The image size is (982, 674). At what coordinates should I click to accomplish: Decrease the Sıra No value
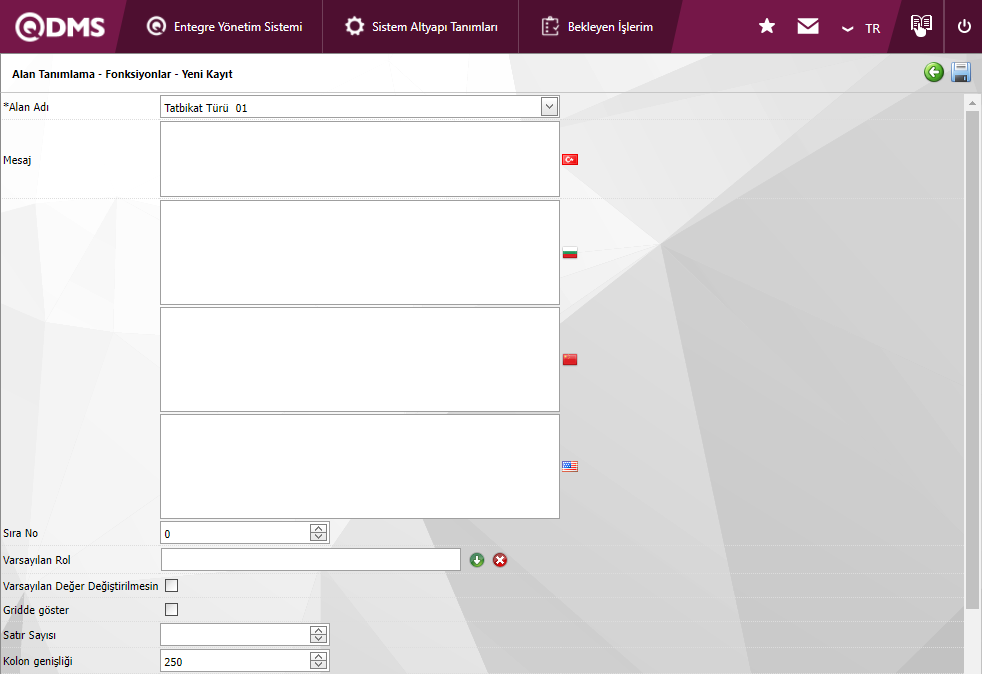click(x=318, y=537)
